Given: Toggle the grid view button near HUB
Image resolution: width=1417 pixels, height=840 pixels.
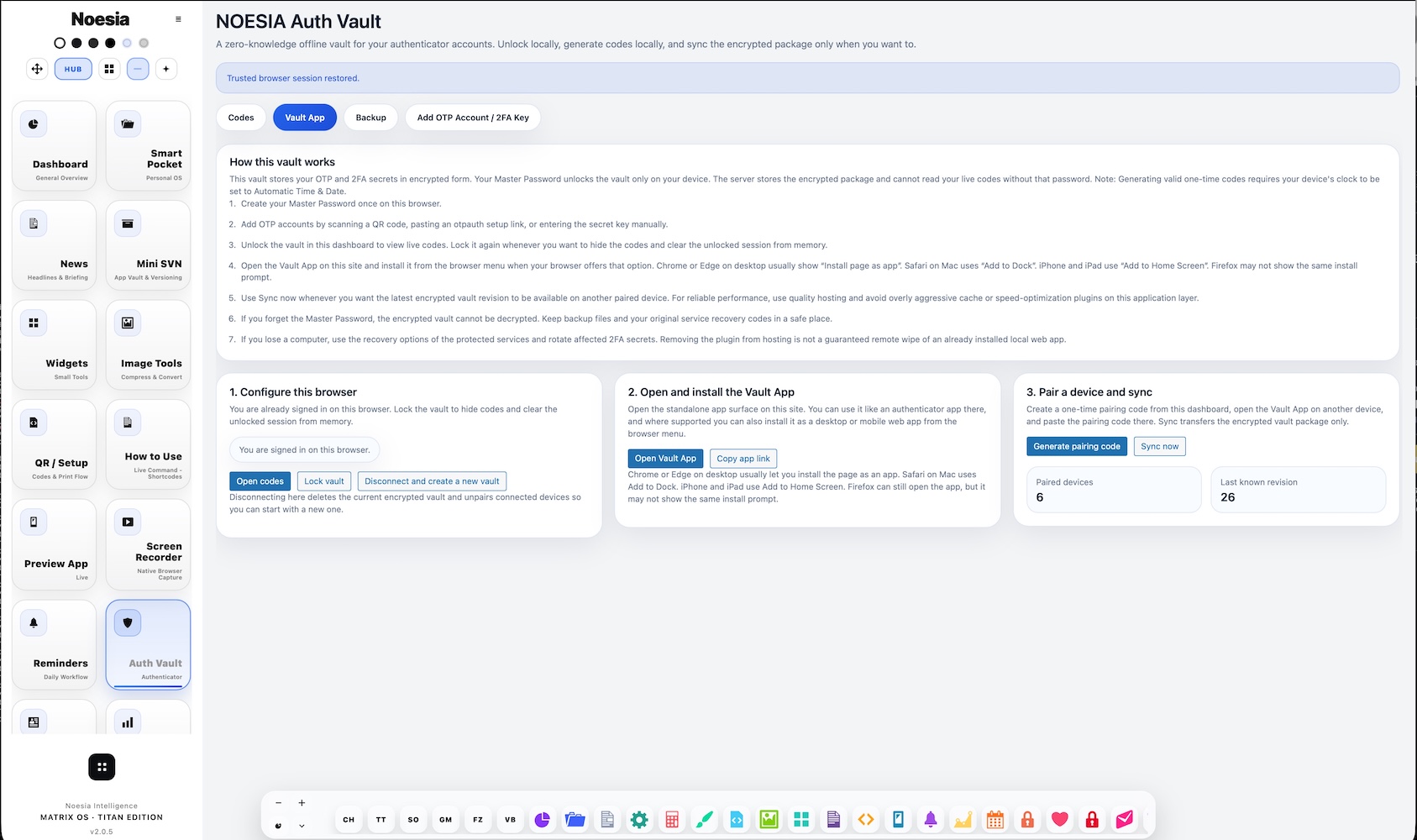Looking at the screenshot, I should 109,69.
